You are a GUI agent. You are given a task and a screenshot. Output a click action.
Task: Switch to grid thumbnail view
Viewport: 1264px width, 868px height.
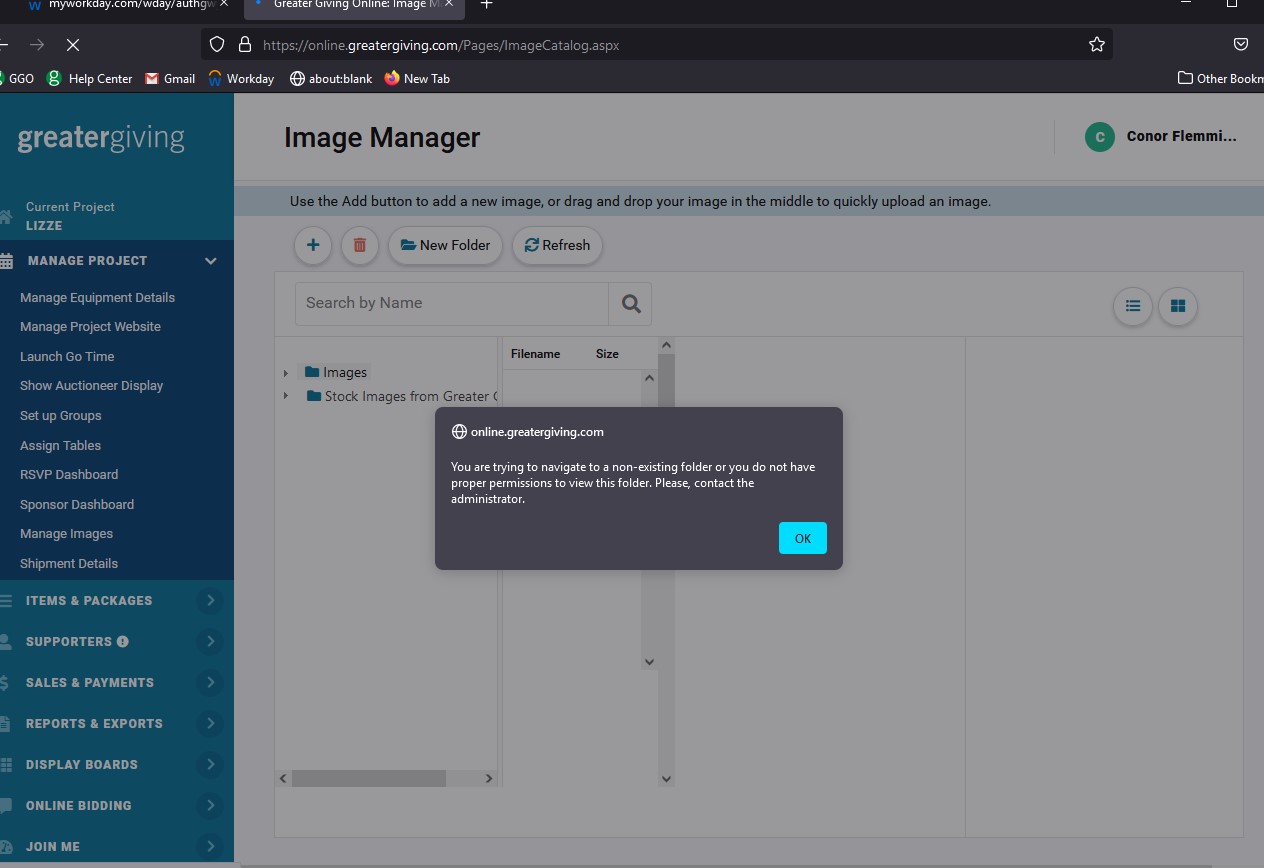click(1178, 306)
